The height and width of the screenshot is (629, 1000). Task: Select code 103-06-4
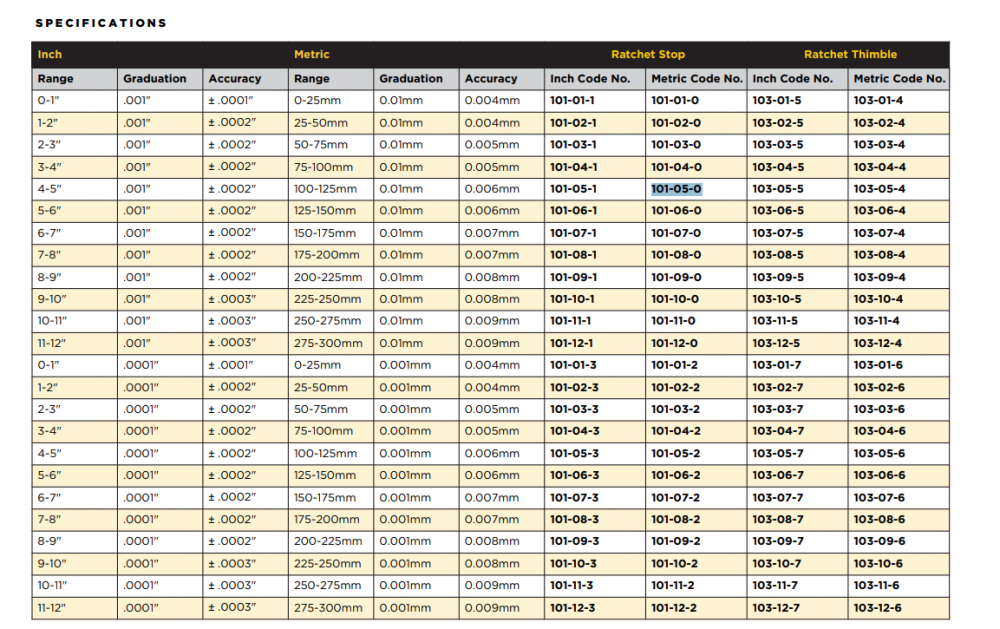(879, 211)
